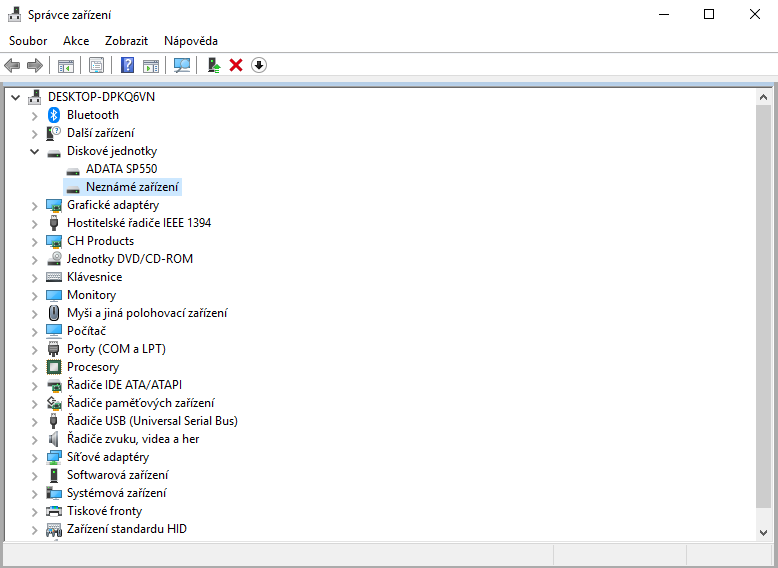Expand Řadiče USB (Universal Serial Bus)
Viewport: 778px width, 568px height.
point(34,422)
